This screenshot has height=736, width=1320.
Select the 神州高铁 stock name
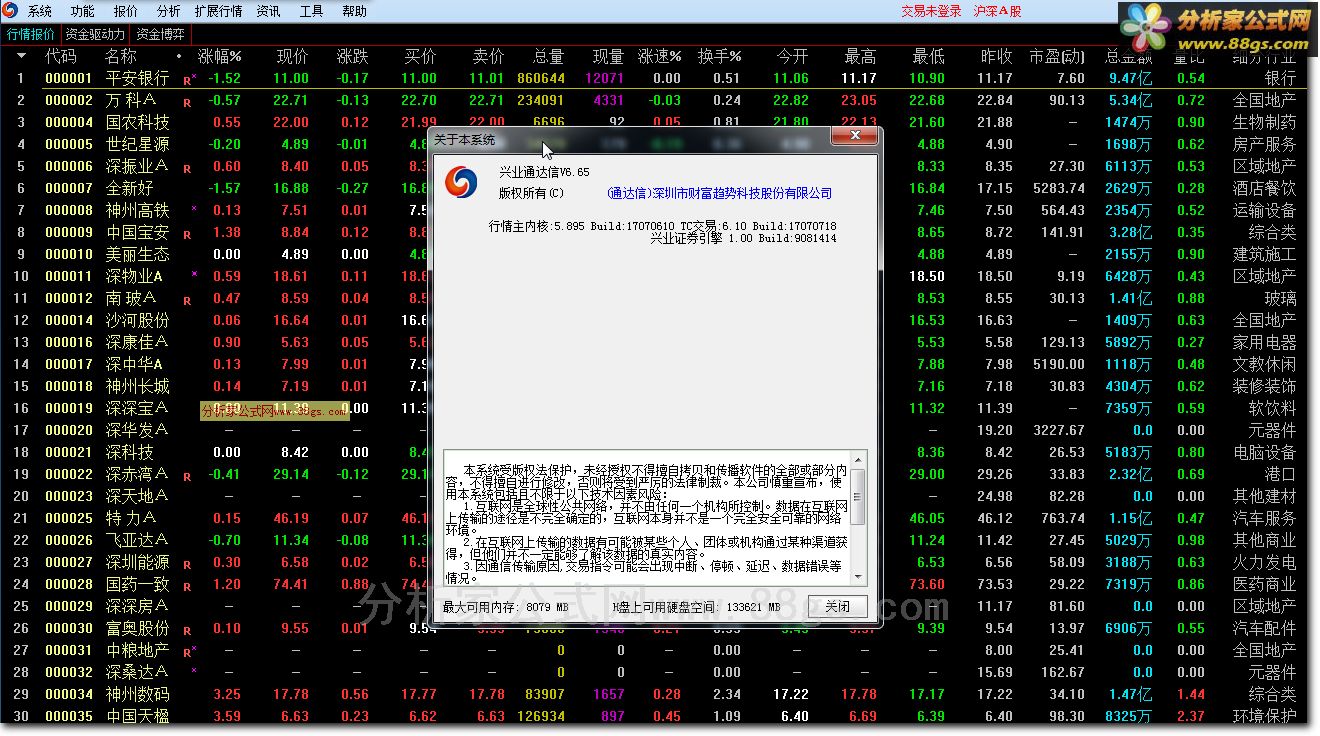[x=138, y=210]
